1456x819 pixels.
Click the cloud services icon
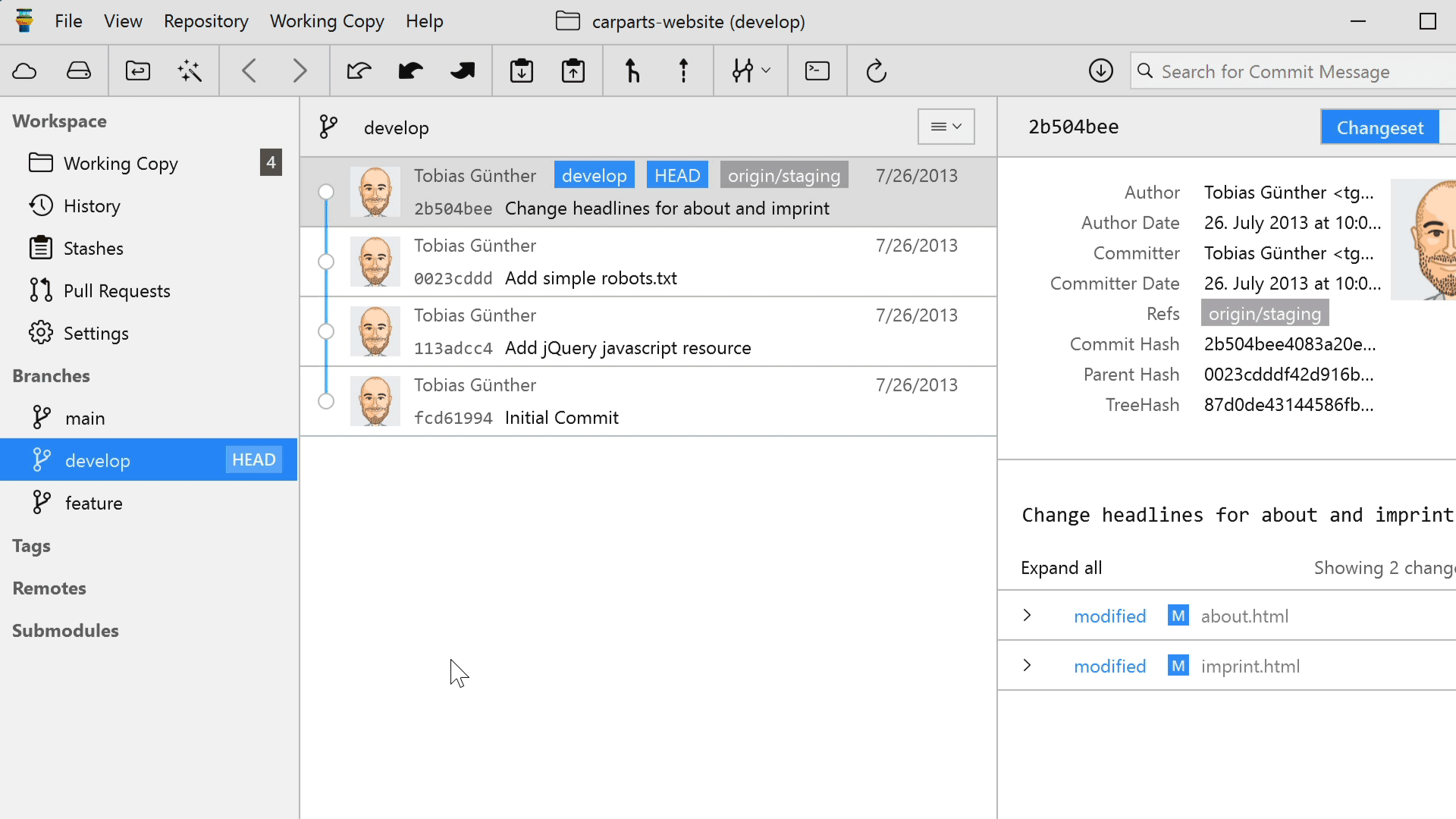[x=24, y=71]
